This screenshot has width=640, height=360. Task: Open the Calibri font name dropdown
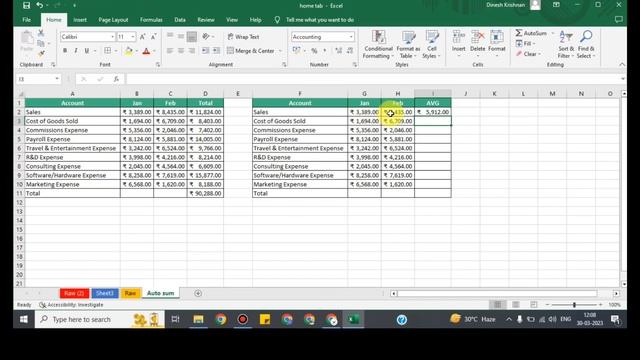pos(112,37)
